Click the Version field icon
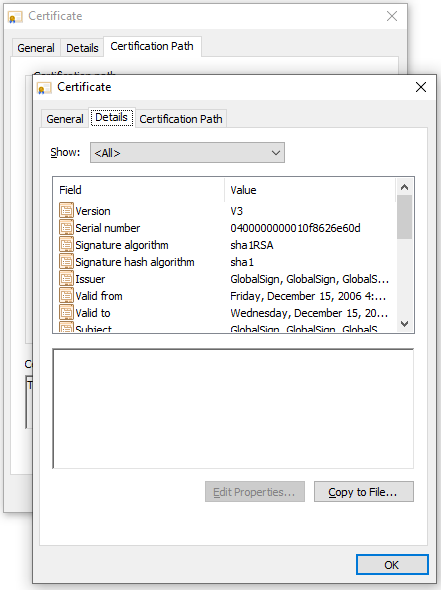 coord(66,210)
